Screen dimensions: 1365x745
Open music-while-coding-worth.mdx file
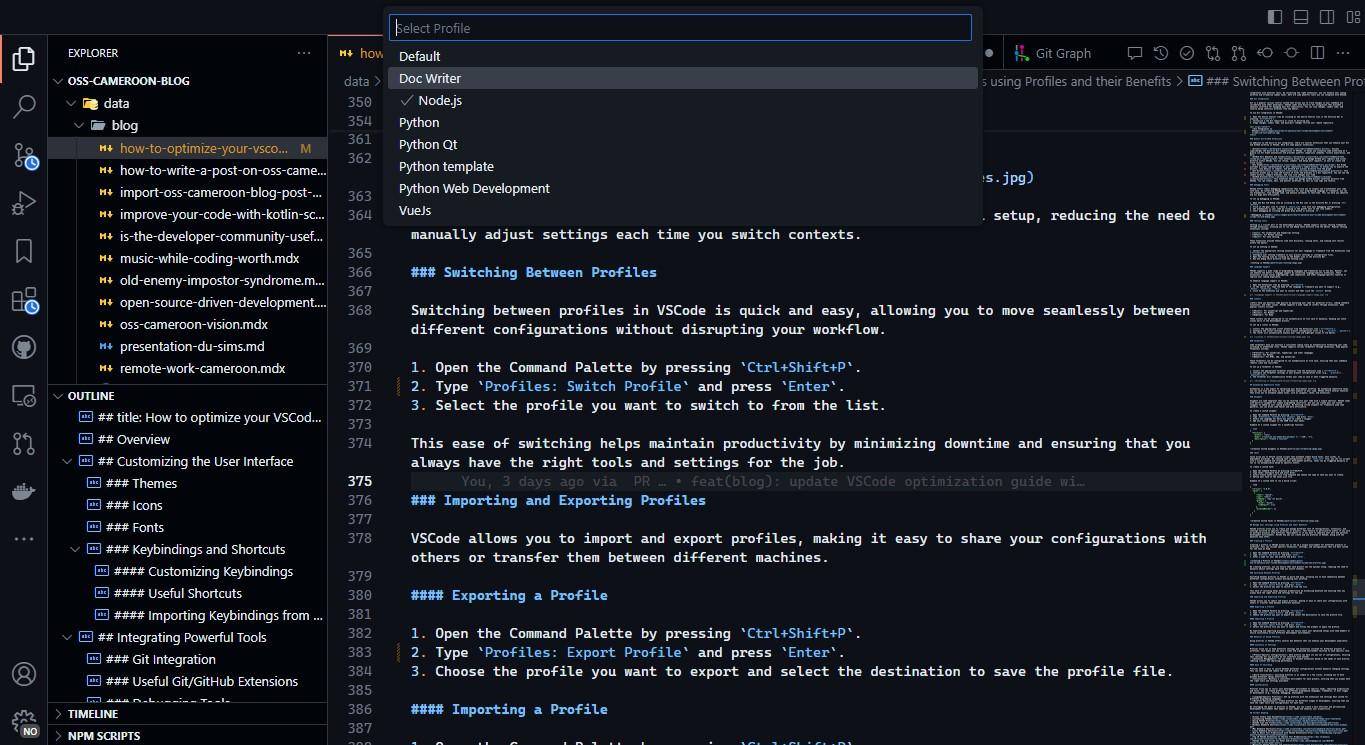coord(188,258)
